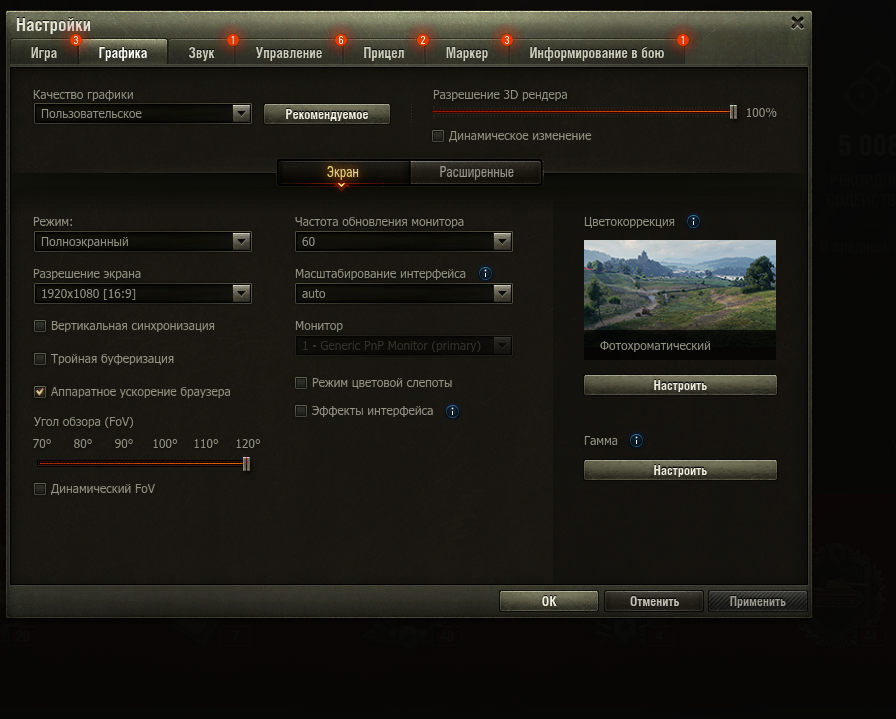
Task: Click badge on Информирование в бою tab
Action: coord(681,42)
